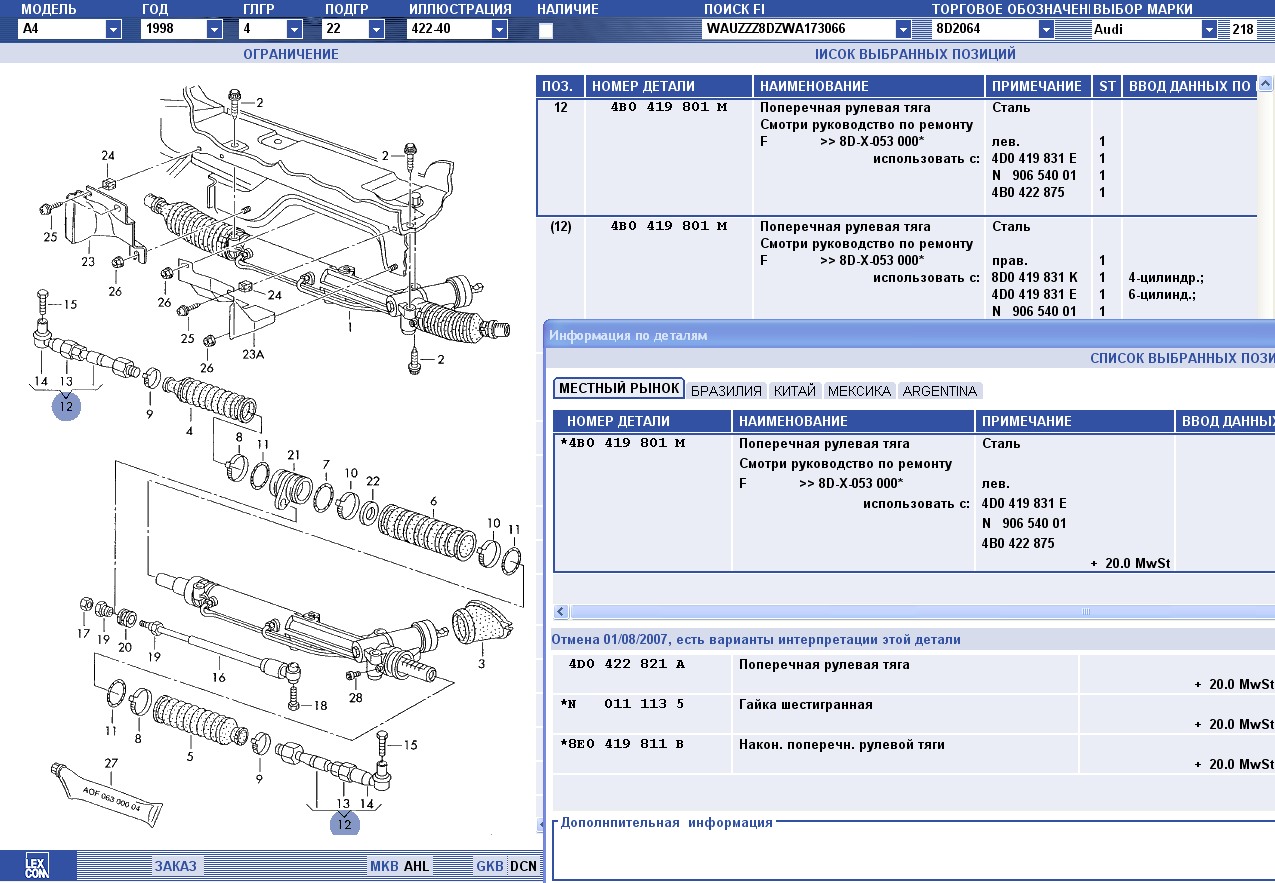Click position number 22 in the diagram
The image size is (1275, 883).
tap(373, 481)
